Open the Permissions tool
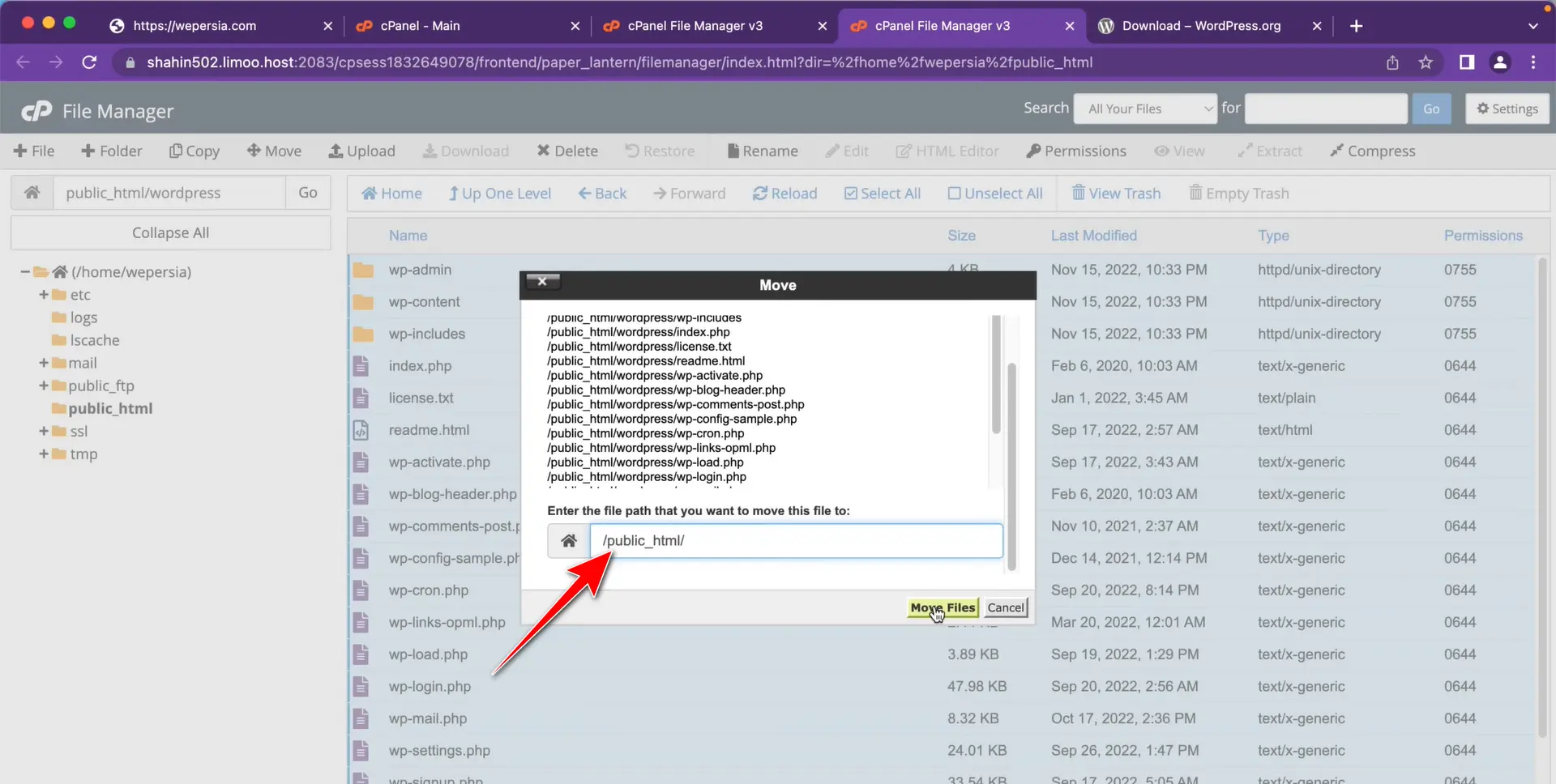The image size is (1556, 784). (1076, 151)
